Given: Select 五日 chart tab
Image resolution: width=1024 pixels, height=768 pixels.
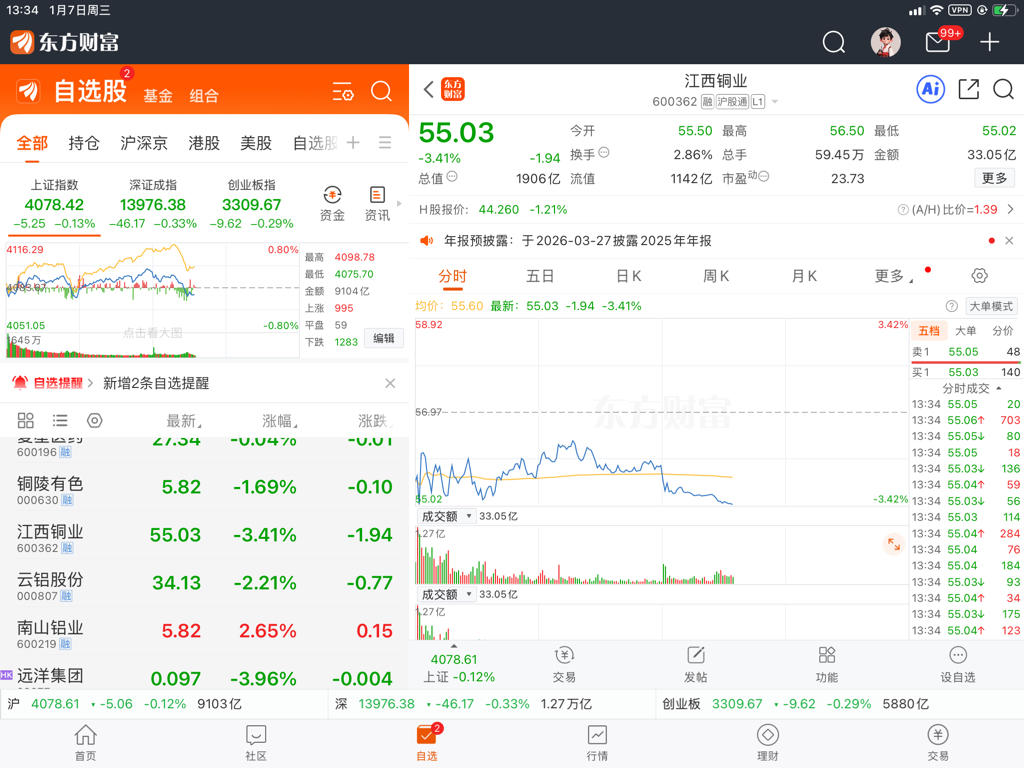Looking at the screenshot, I should pos(540,276).
